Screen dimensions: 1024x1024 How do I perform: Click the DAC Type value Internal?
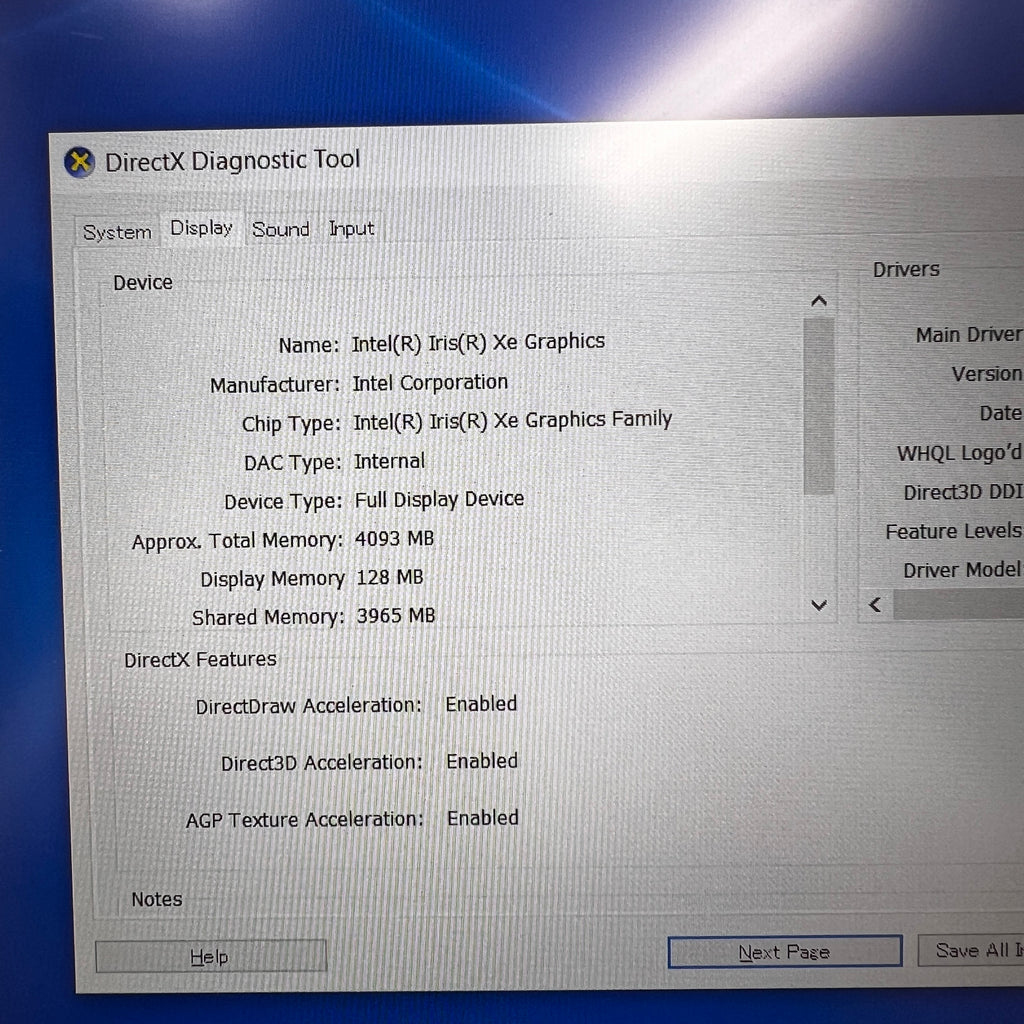(x=389, y=461)
